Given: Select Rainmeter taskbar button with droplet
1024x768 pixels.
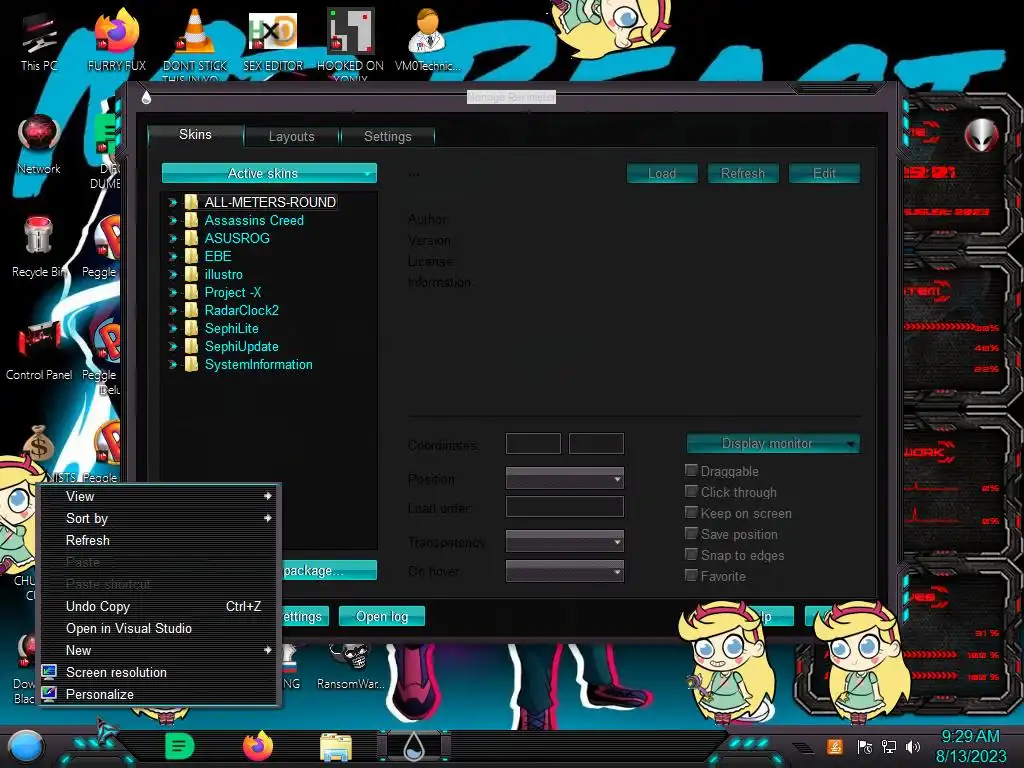Looking at the screenshot, I should 414,746.
